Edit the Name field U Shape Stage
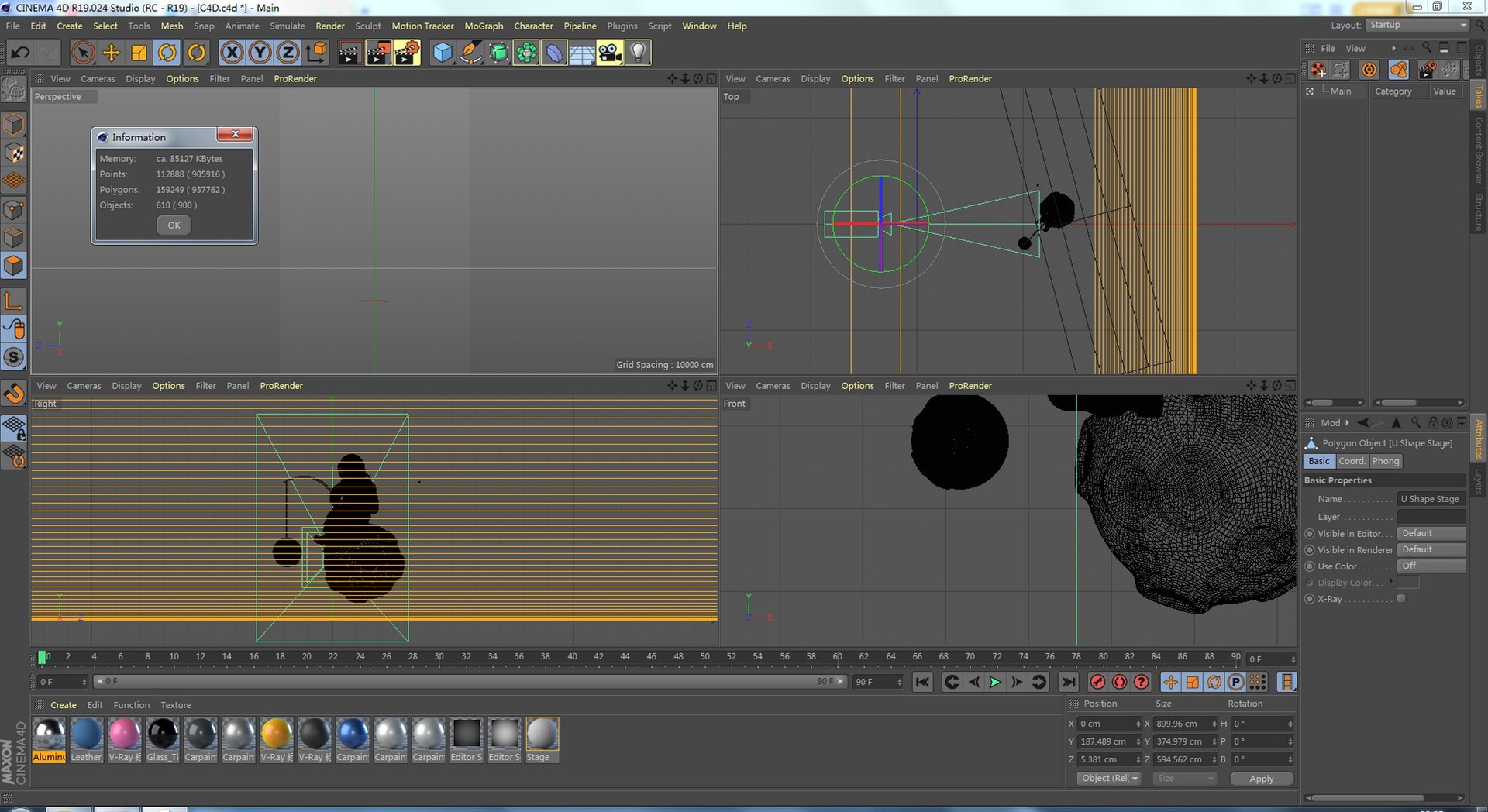The image size is (1488, 812). [x=1431, y=499]
